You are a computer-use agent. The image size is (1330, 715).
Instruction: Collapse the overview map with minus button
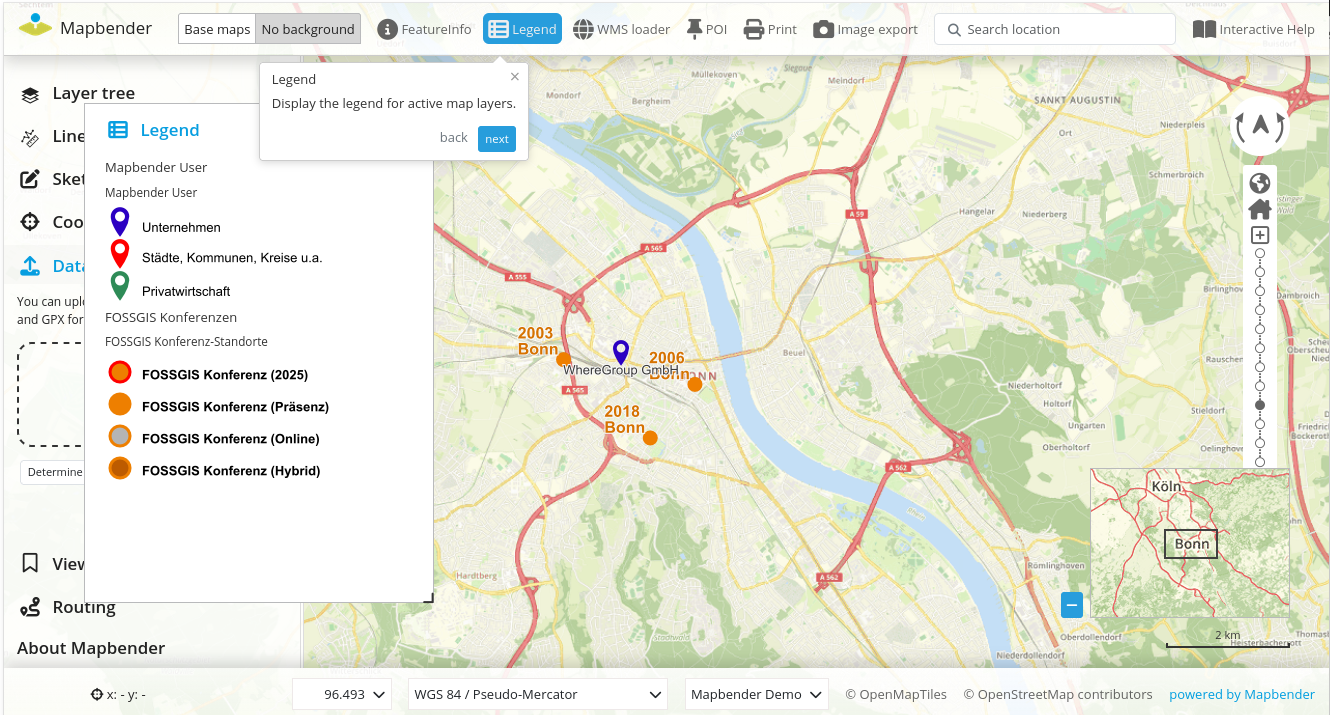tap(1072, 604)
